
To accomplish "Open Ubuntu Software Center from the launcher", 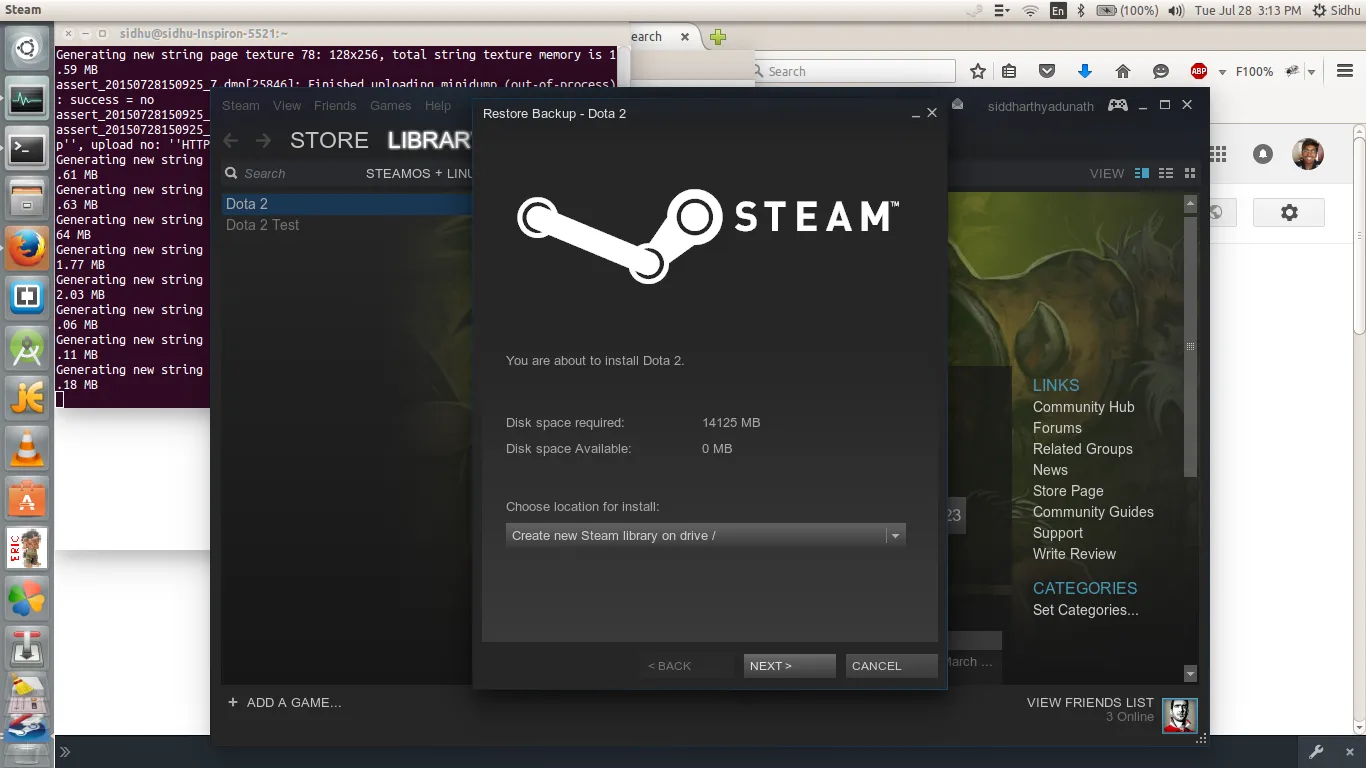I will [26, 498].
